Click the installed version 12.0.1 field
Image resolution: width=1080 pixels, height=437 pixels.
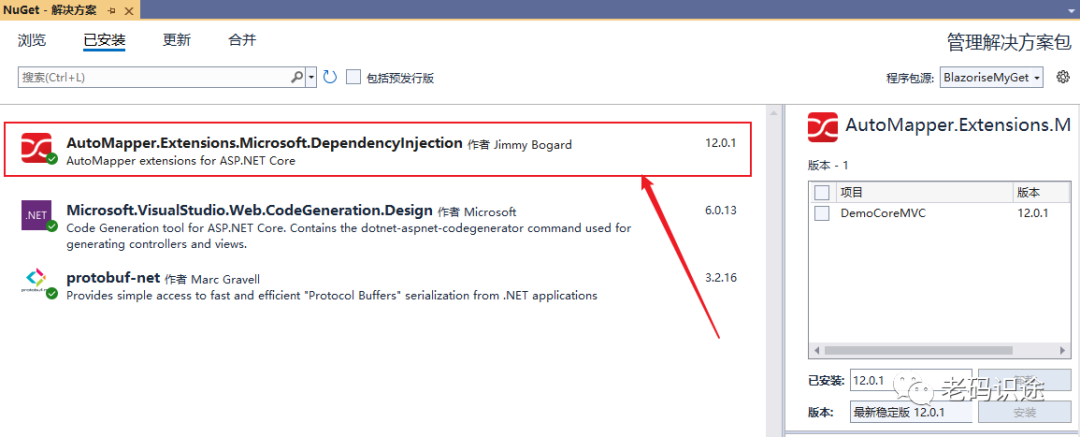(911, 380)
